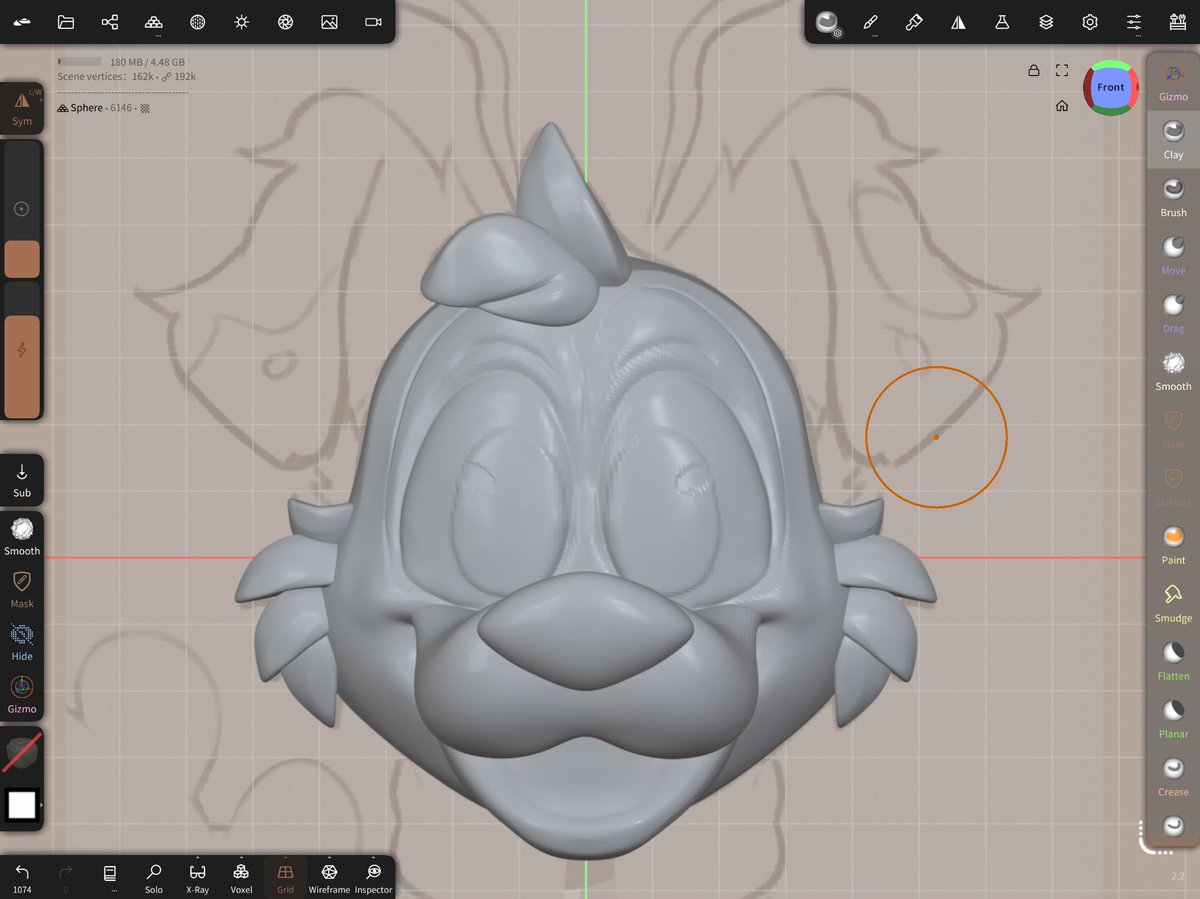
Task: Adjust the brush radius slider
Action: tap(22, 208)
